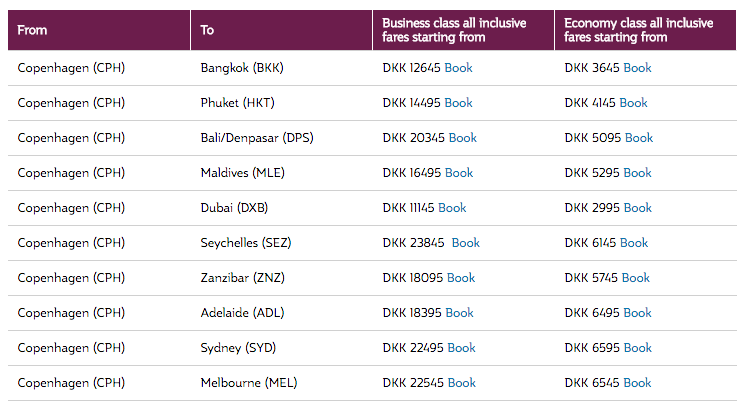
Task: Book Seychelles economy DKK 6145 fare
Action: 634,243
